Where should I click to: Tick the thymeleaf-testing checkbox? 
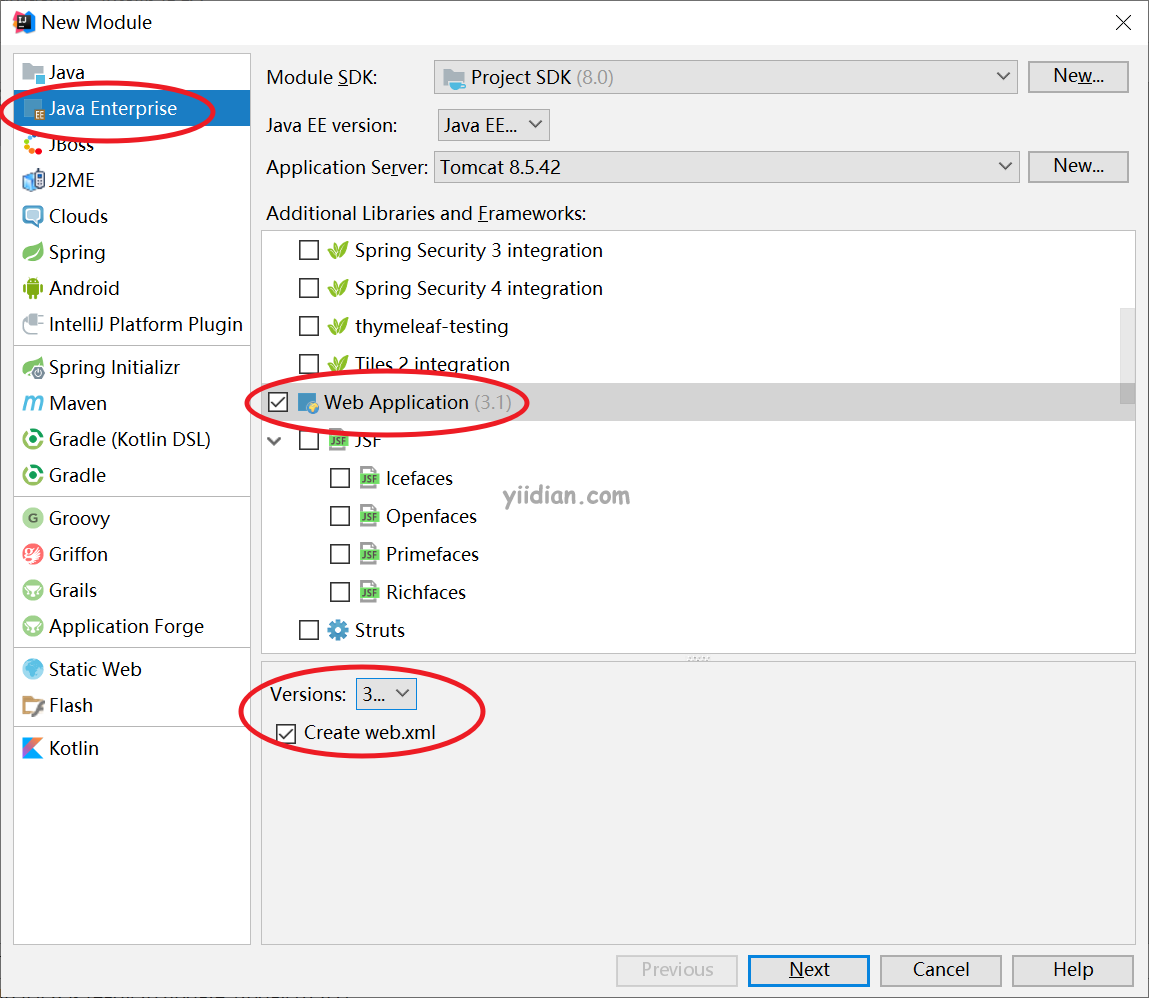coord(309,326)
